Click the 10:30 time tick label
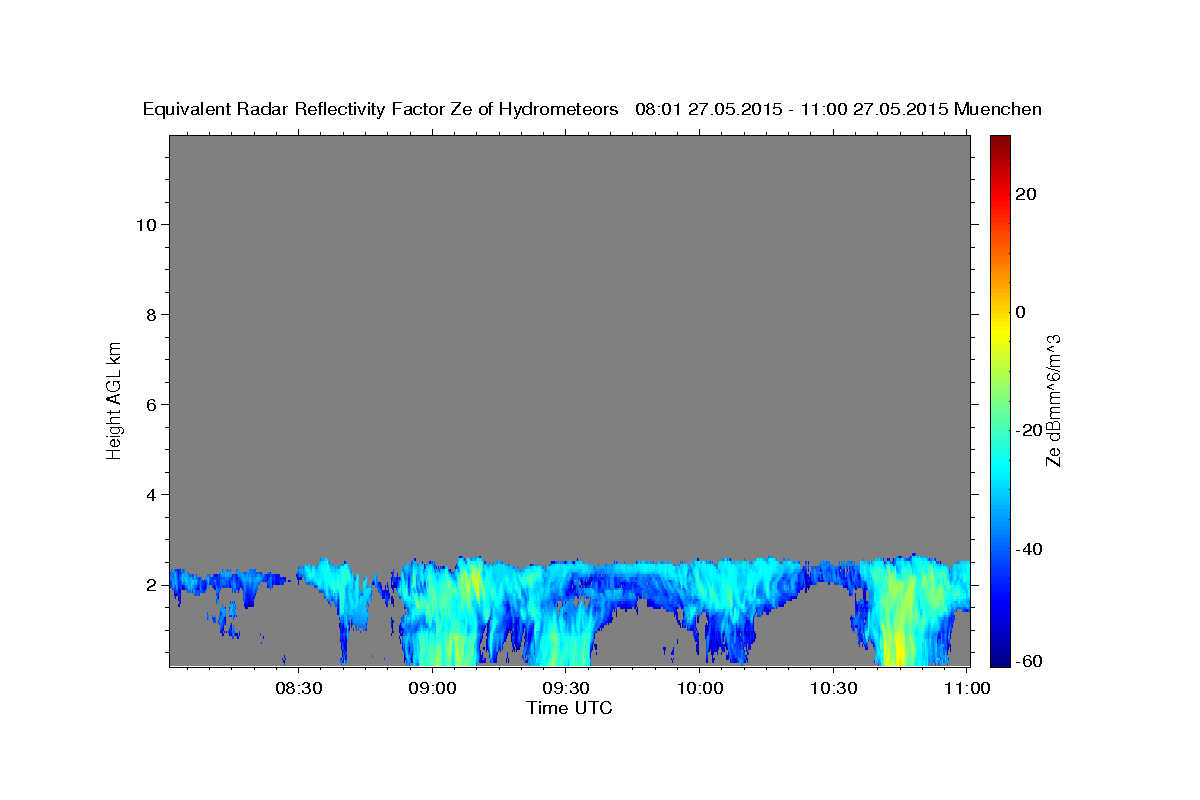The width and height of the screenshot is (1200, 800). point(834,688)
